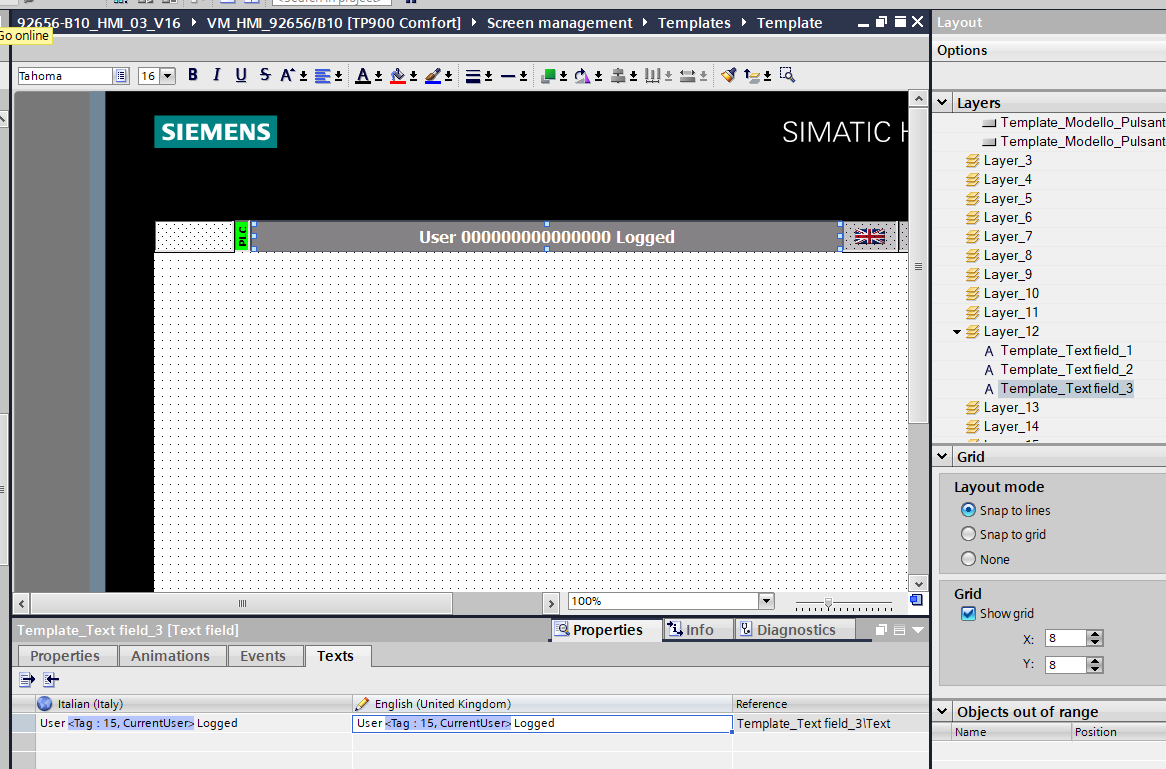Image resolution: width=1166 pixels, height=769 pixels.
Task: Click the grid Y value spinner
Action: 1094,665
